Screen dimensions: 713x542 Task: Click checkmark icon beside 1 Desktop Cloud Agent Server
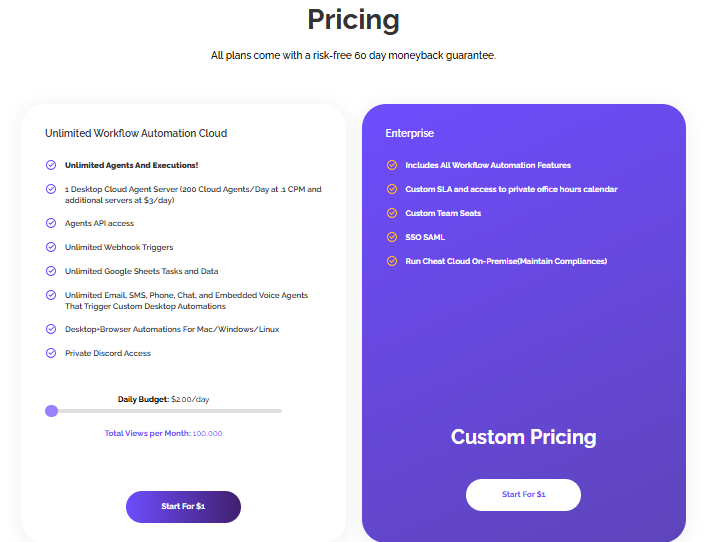tap(51, 189)
